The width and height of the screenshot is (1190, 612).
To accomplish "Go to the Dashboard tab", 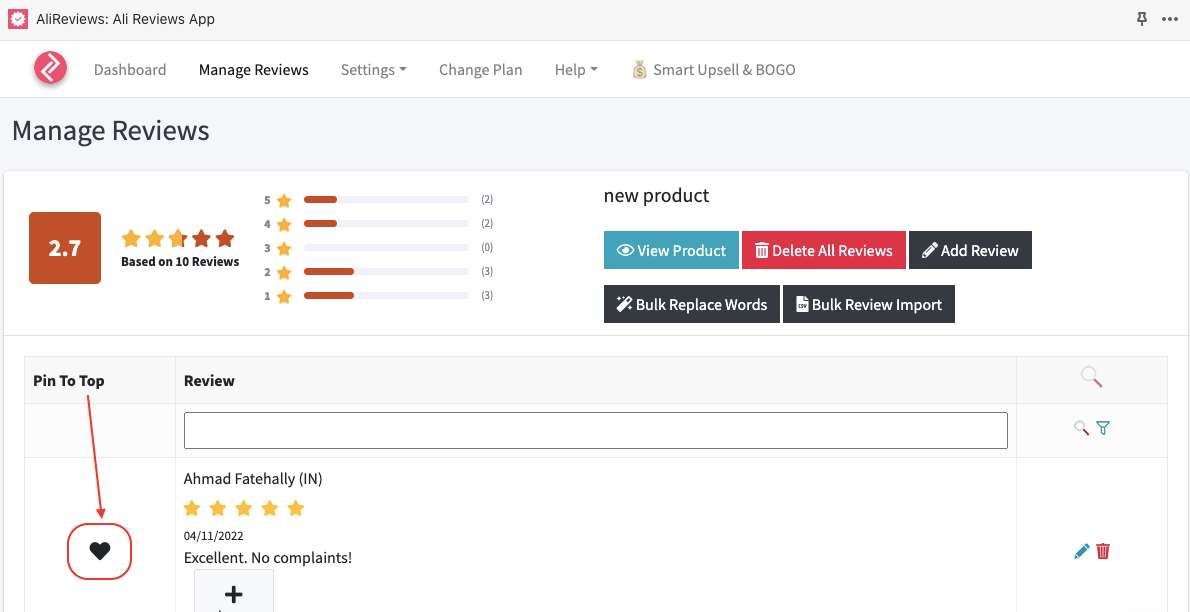I will [130, 70].
